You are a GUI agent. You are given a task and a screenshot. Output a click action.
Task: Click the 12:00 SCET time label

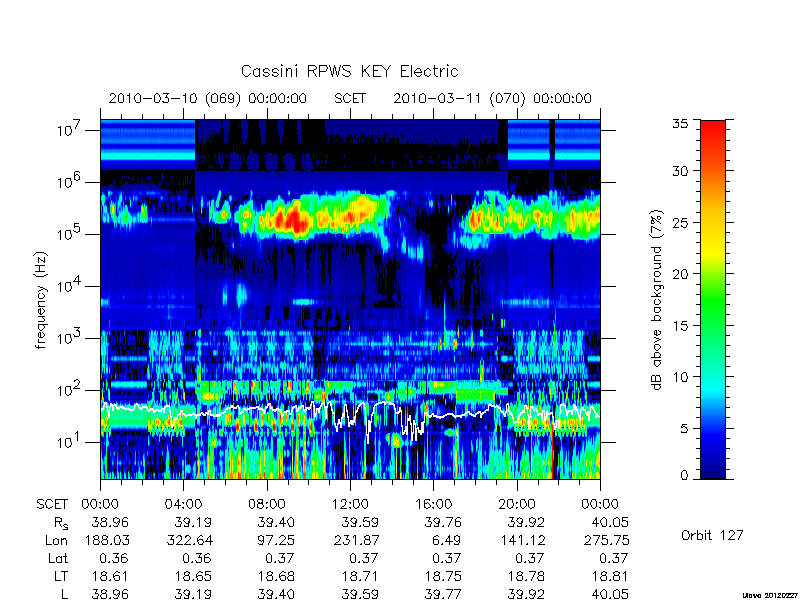point(350,505)
